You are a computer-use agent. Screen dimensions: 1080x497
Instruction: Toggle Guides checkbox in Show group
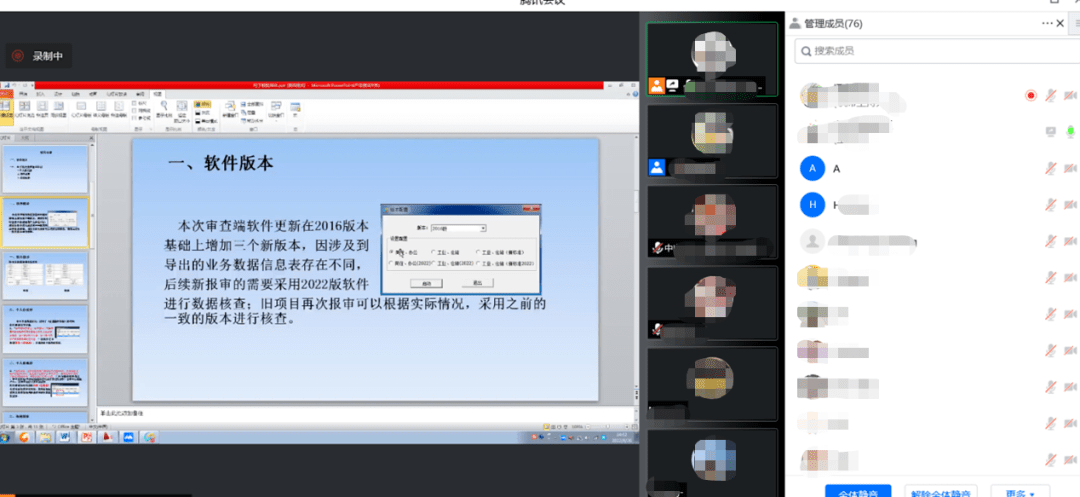point(134,118)
